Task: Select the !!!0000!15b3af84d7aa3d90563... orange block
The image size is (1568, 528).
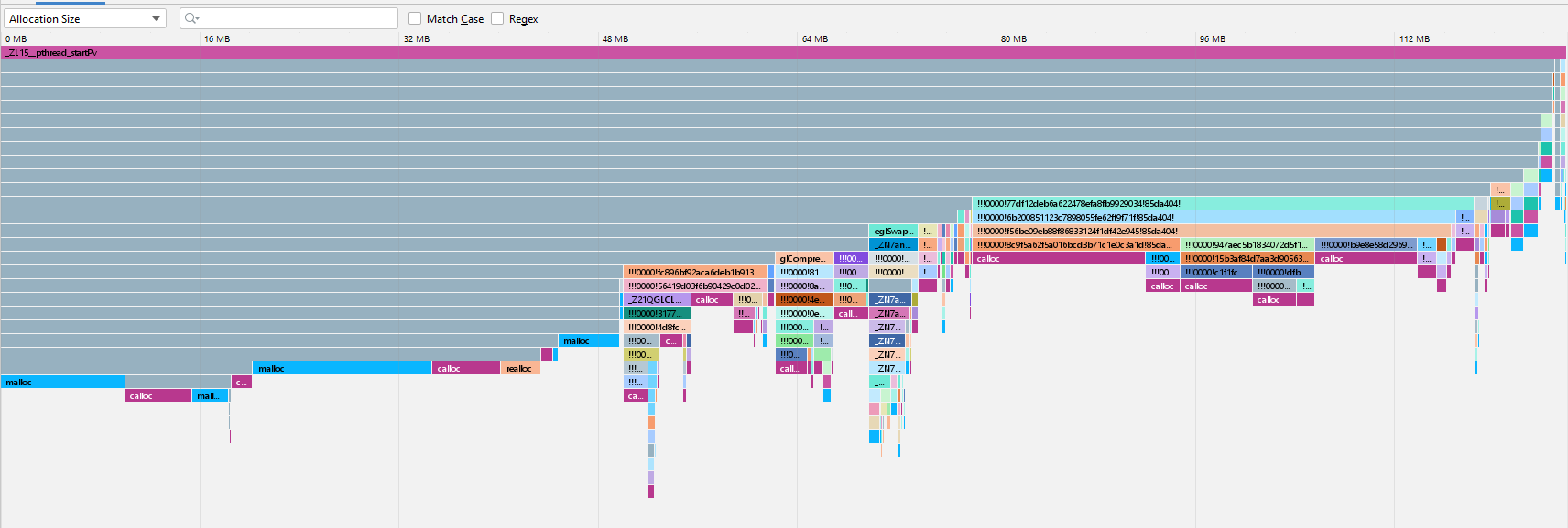Action: 1247,259
